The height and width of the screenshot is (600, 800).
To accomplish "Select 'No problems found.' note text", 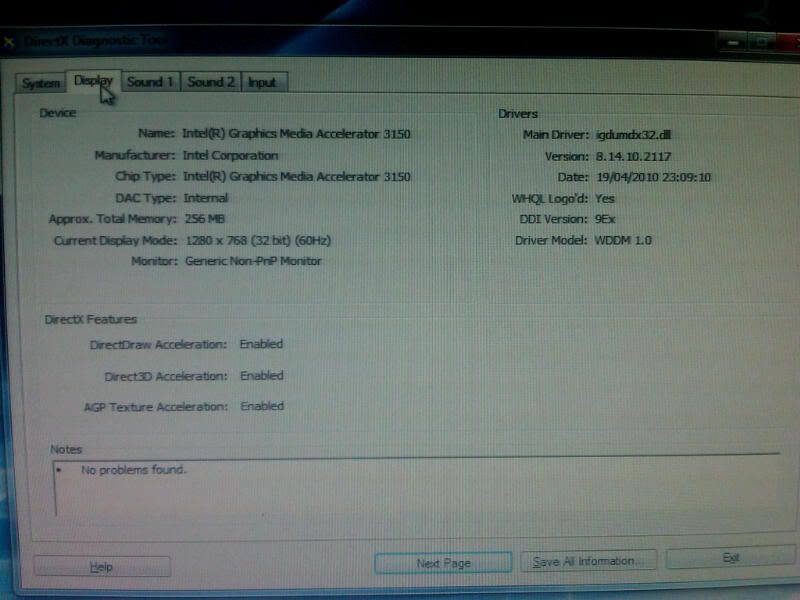I will point(134,469).
